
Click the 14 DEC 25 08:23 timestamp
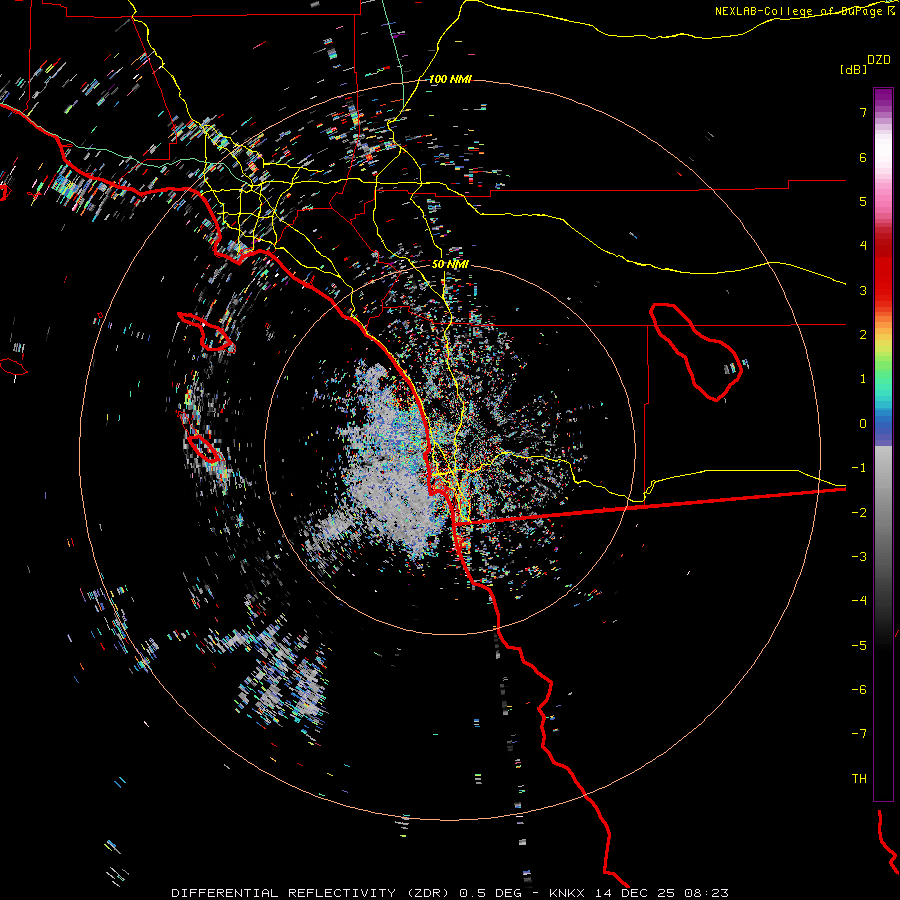coord(662,893)
